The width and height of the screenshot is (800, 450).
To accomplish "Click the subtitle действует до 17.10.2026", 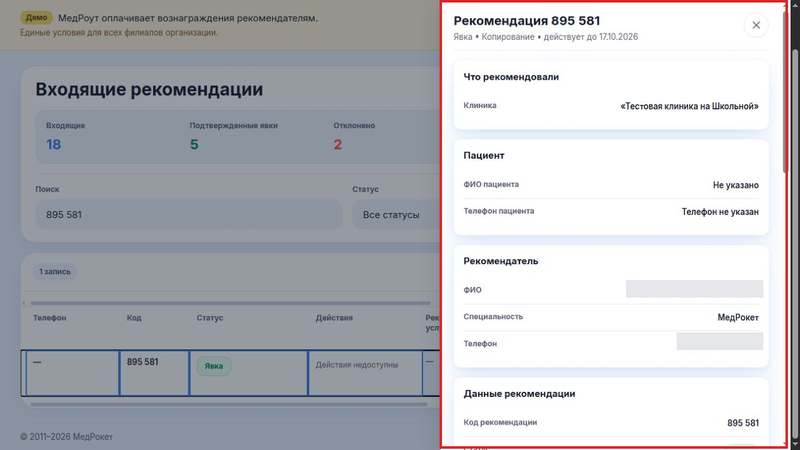I will 590,37.
